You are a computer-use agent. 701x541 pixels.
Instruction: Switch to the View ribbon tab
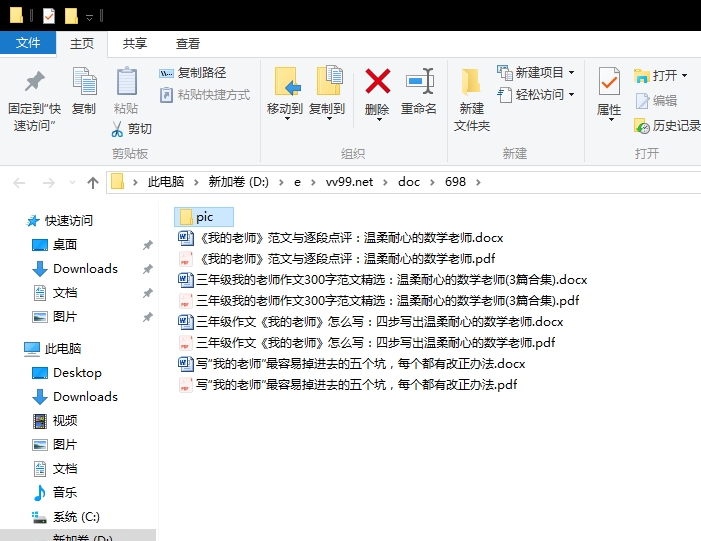(187, 44)
